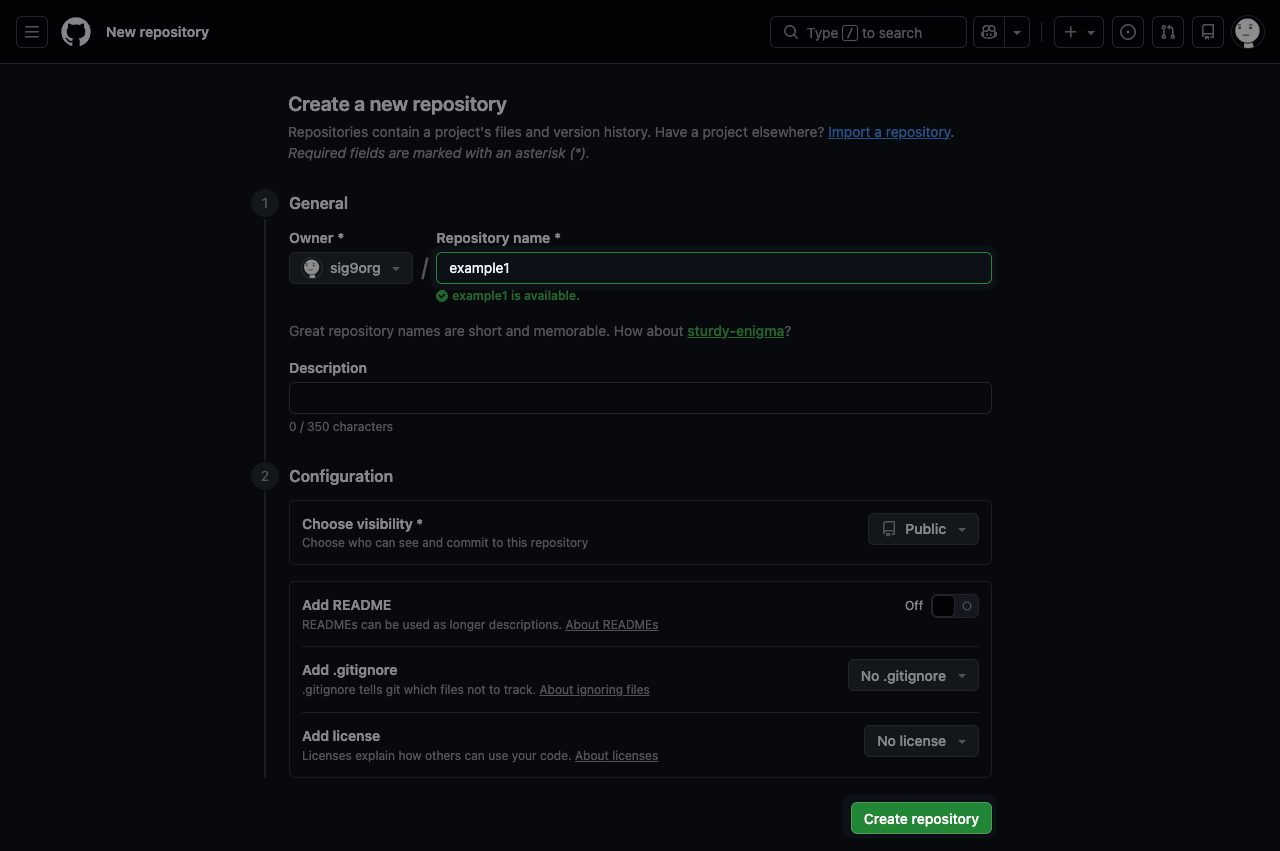Open the Issues icon in header
Screen dimensions: 1280x851
point(1128,32)
